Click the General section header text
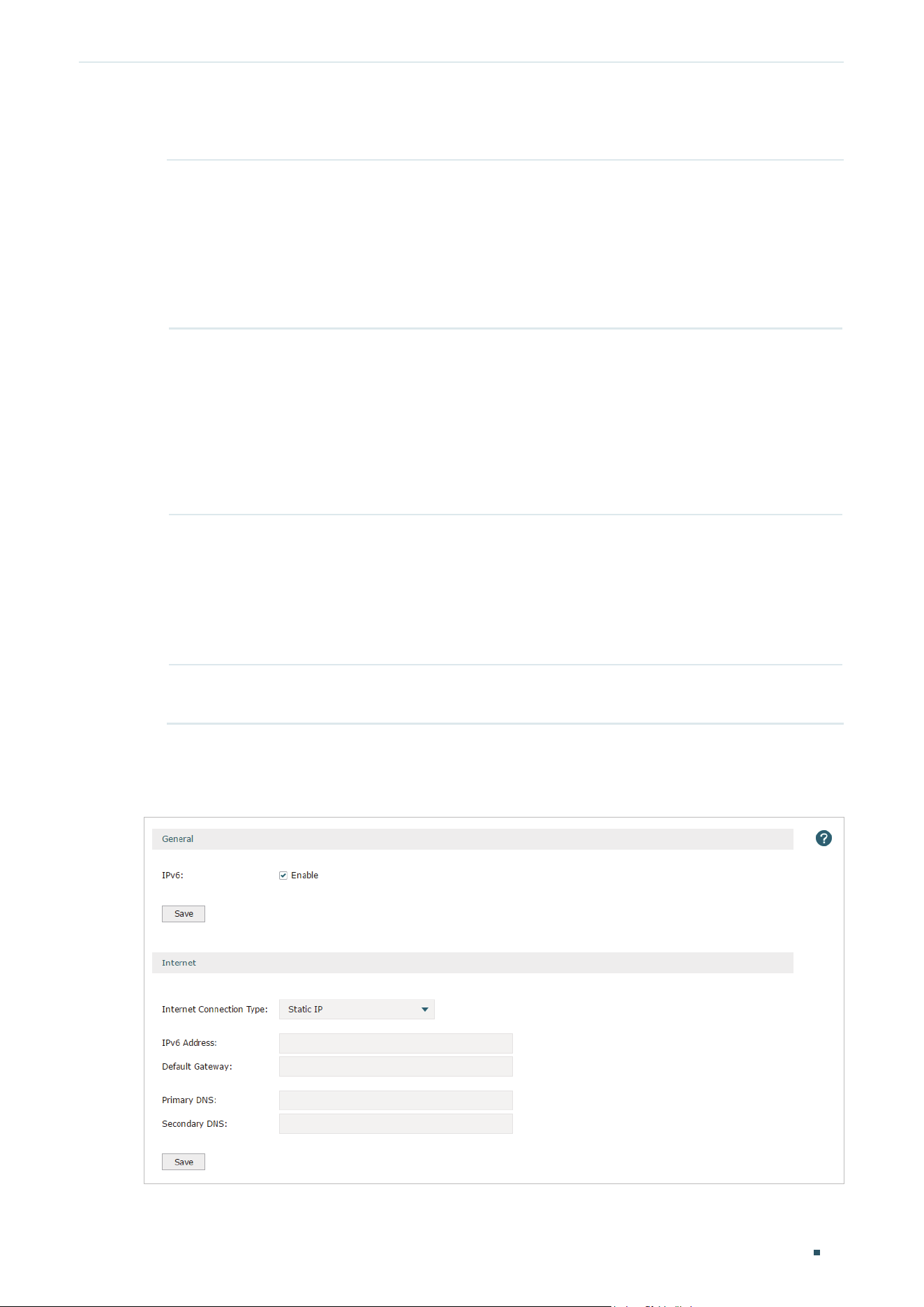The image size is (924, 1307). (x=178, y=839)
